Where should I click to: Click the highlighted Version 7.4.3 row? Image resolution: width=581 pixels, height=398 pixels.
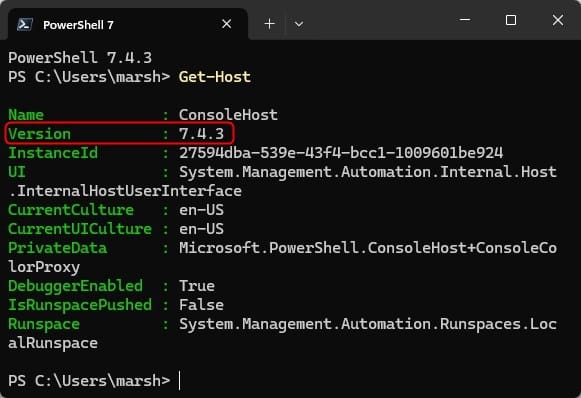coord(120,133)
